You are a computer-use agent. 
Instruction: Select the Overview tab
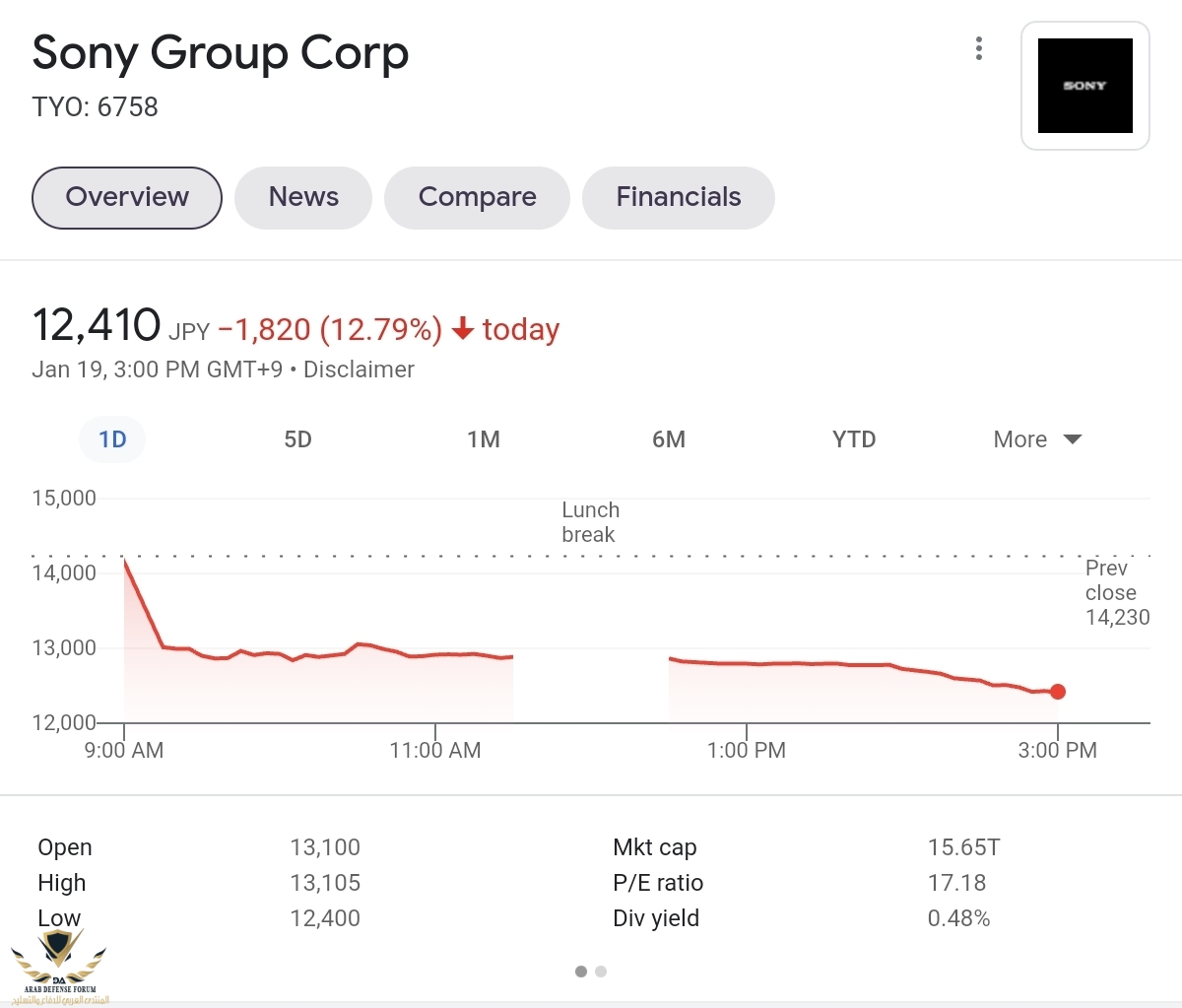coord(127,197)
